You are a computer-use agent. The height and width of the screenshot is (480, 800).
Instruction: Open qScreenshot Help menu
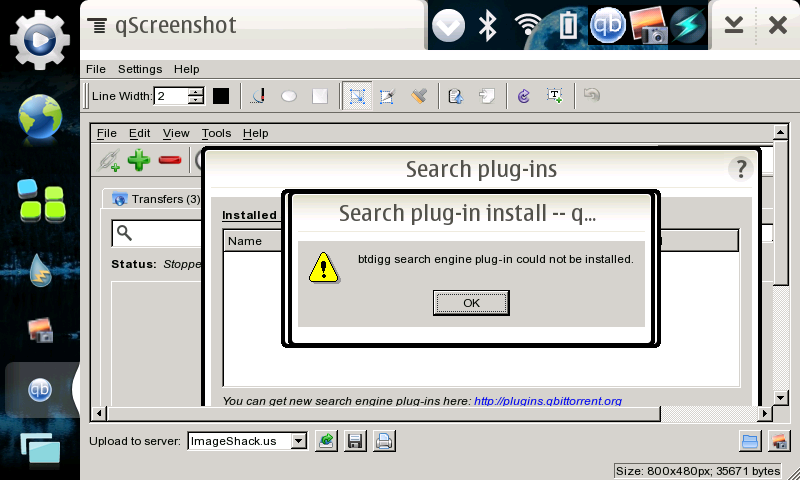click(x=186, y=69)
